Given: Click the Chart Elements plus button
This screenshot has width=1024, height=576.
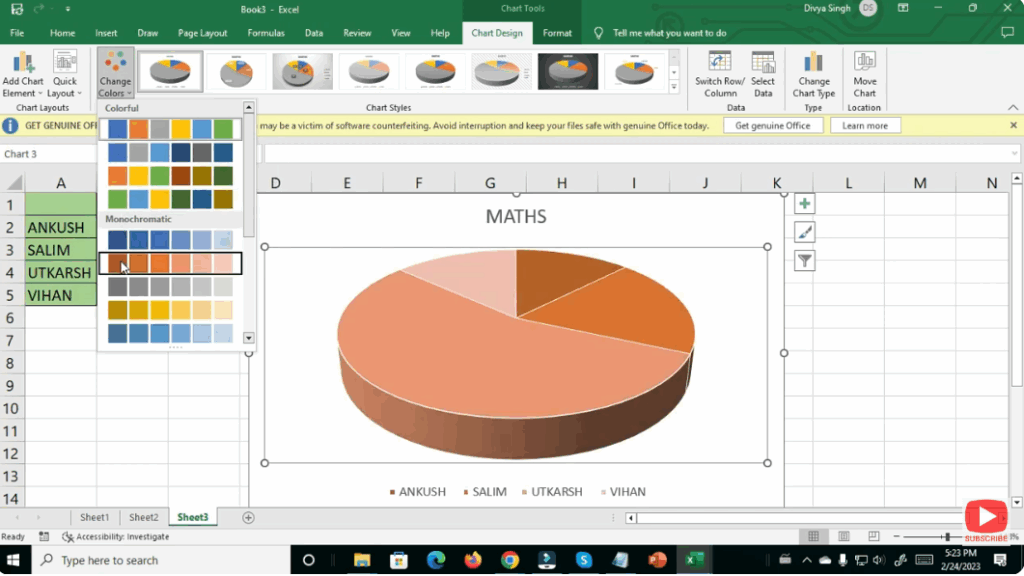Looking at the screenshot, I should pos(804,204).
